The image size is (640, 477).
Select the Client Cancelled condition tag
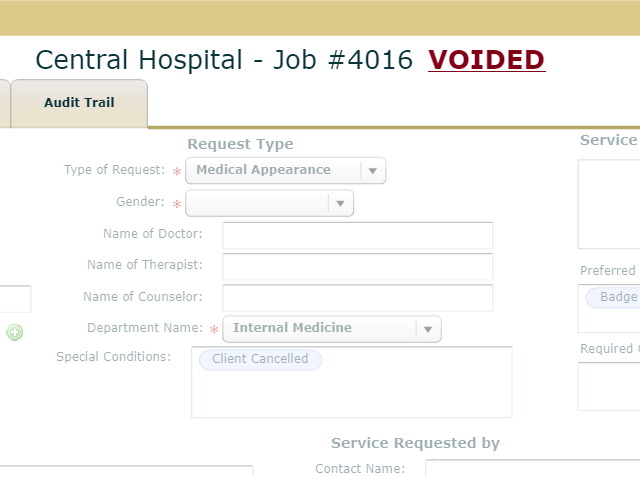pos(260,359)
